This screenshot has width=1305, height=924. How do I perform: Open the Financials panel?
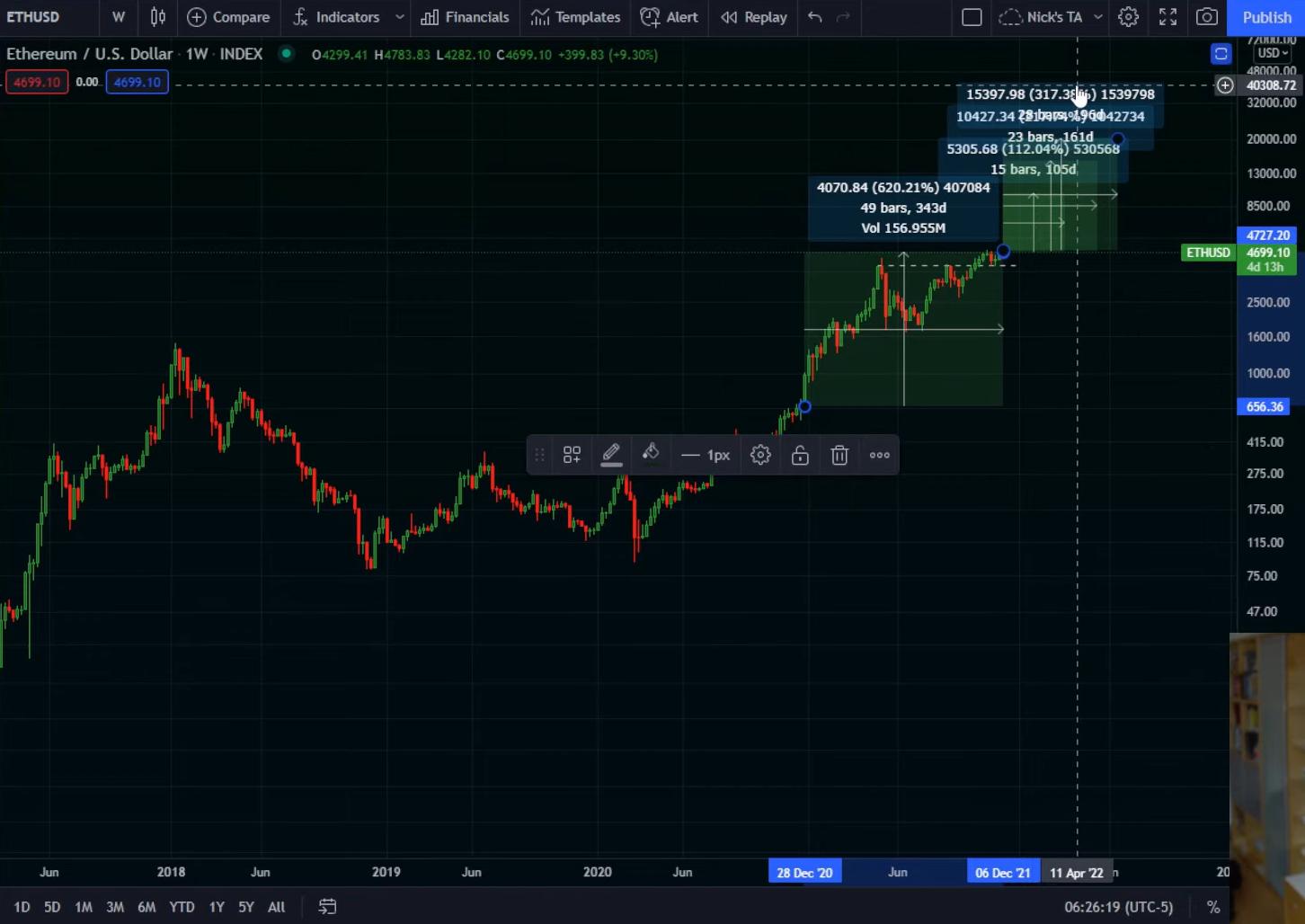pyautogui.click(x=465, y=17)
